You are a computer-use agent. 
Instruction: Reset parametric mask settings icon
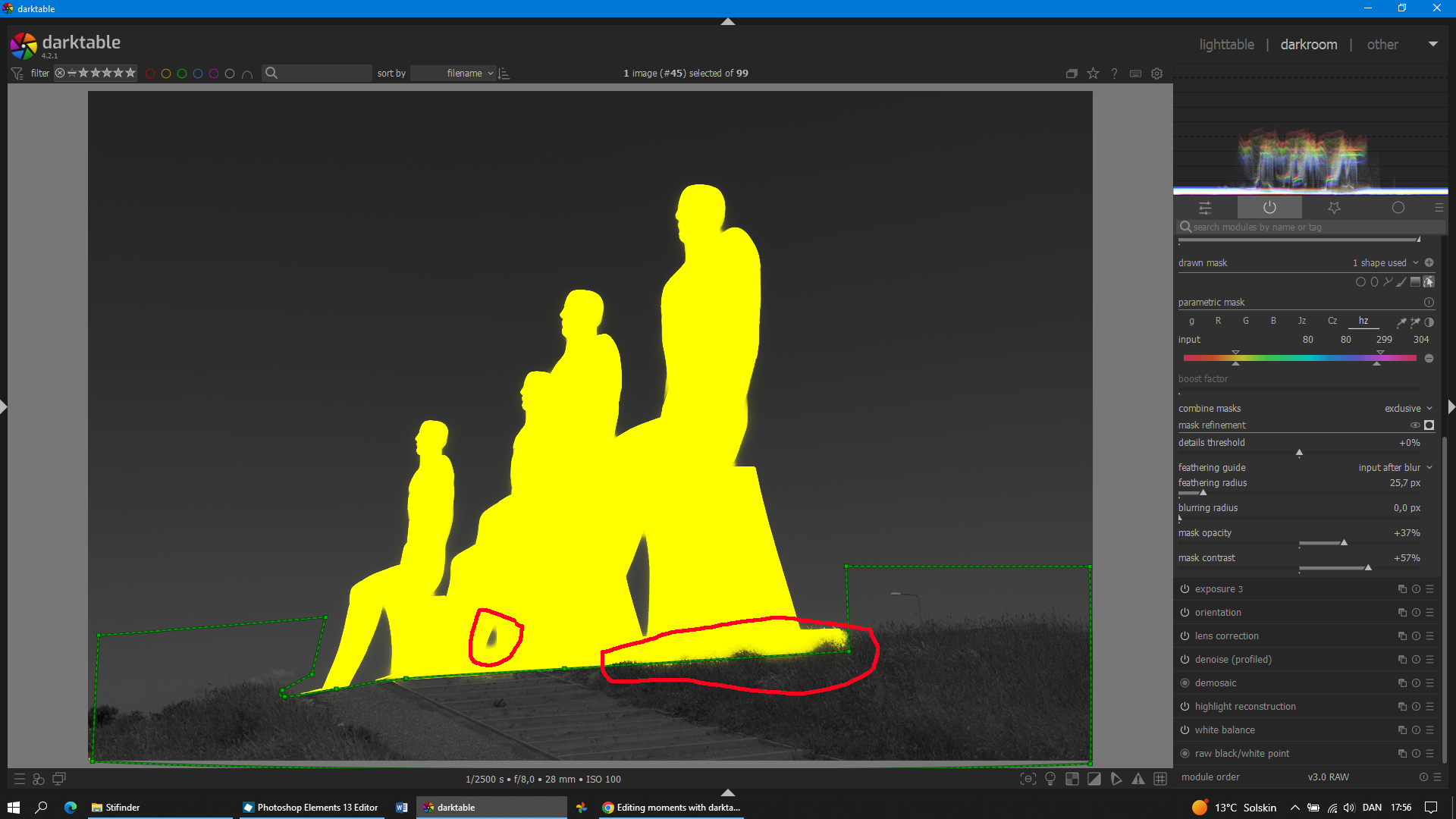[1429, 302]
